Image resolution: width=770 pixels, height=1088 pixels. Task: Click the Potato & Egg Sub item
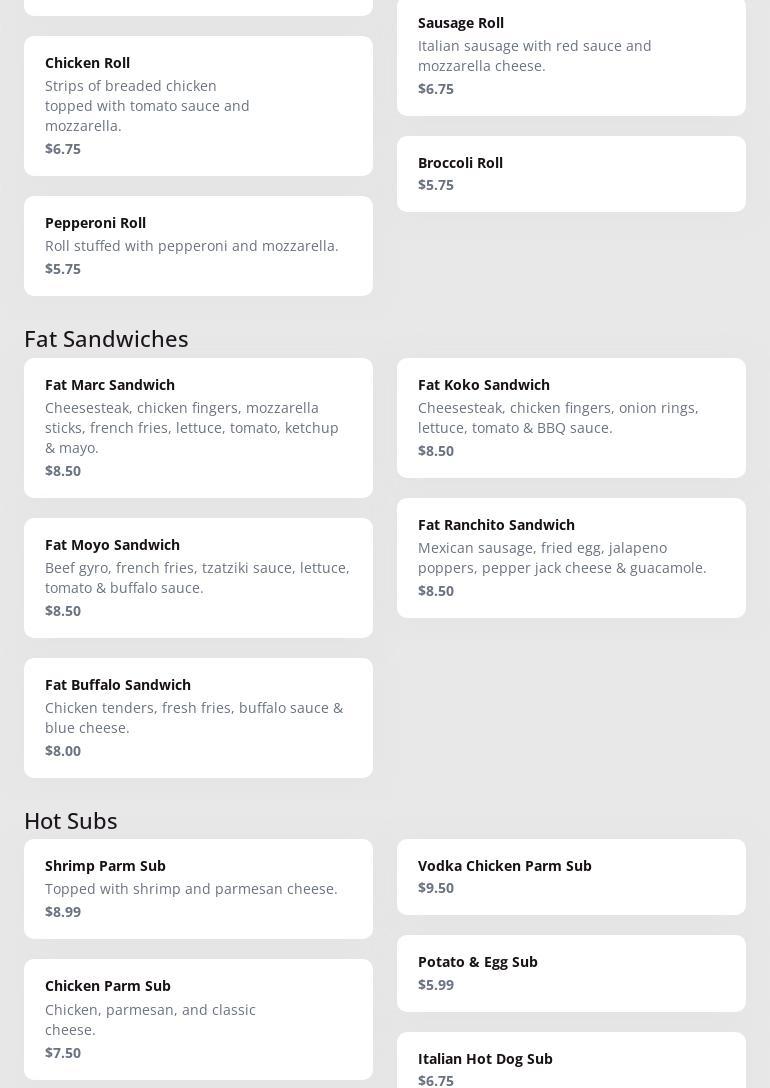pos(571,972)
